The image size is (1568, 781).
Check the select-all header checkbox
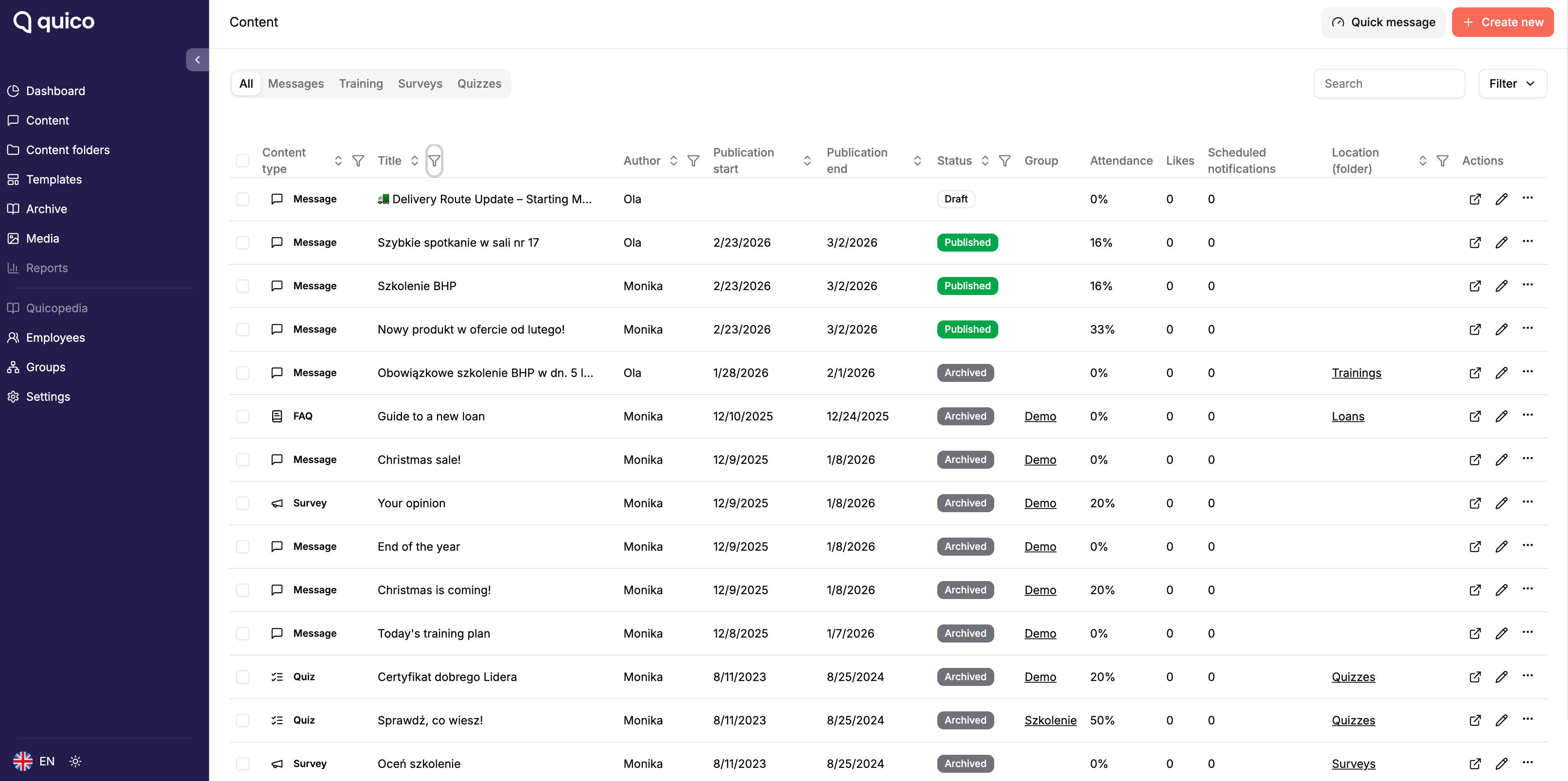(242, 161)
